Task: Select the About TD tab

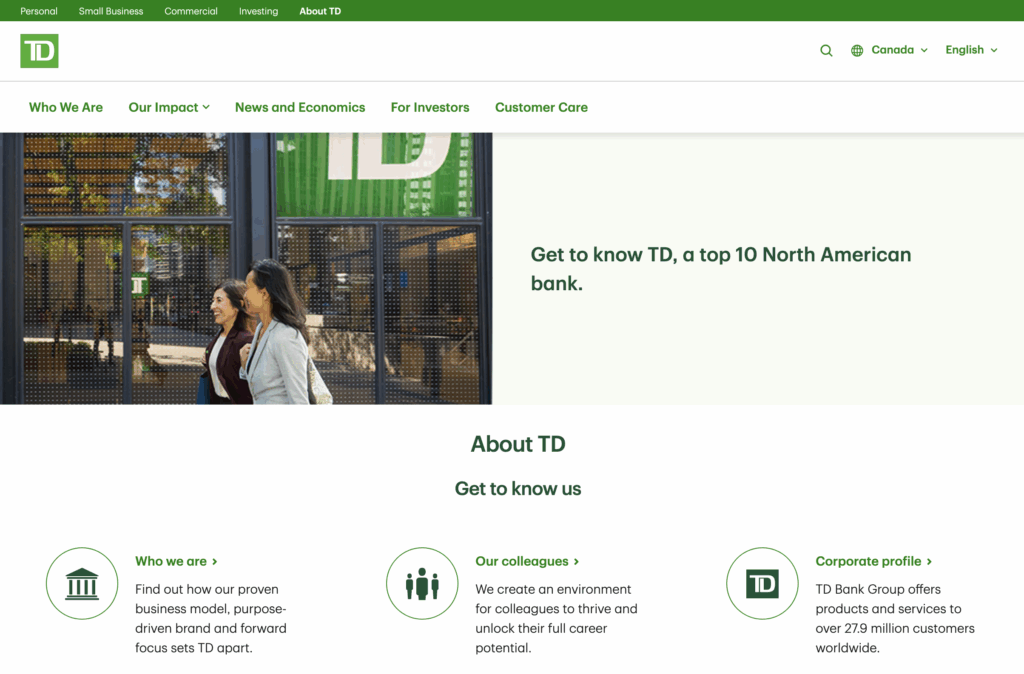Action: pos(320,11)
